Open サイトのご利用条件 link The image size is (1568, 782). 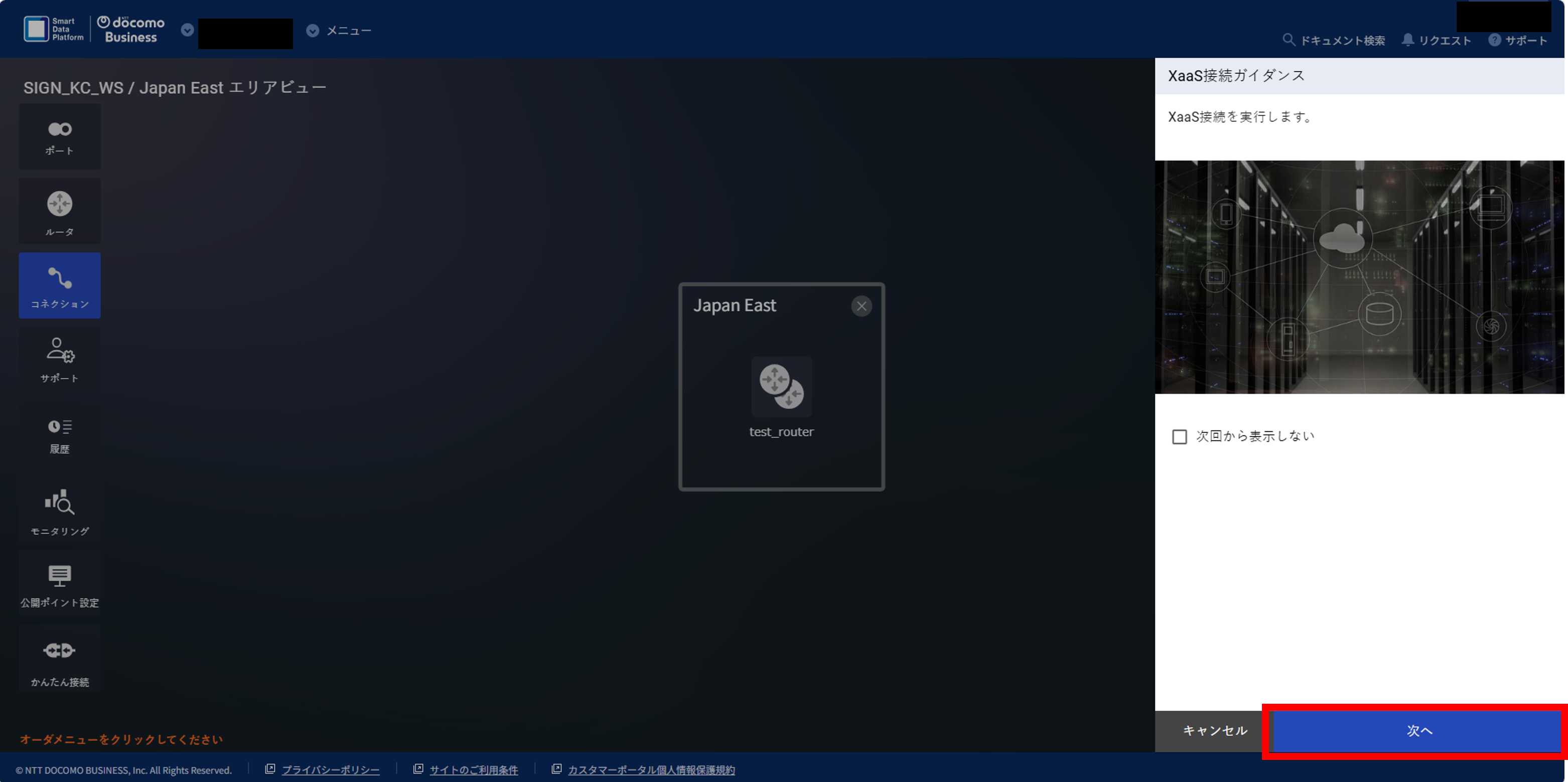tap(474, 770)
